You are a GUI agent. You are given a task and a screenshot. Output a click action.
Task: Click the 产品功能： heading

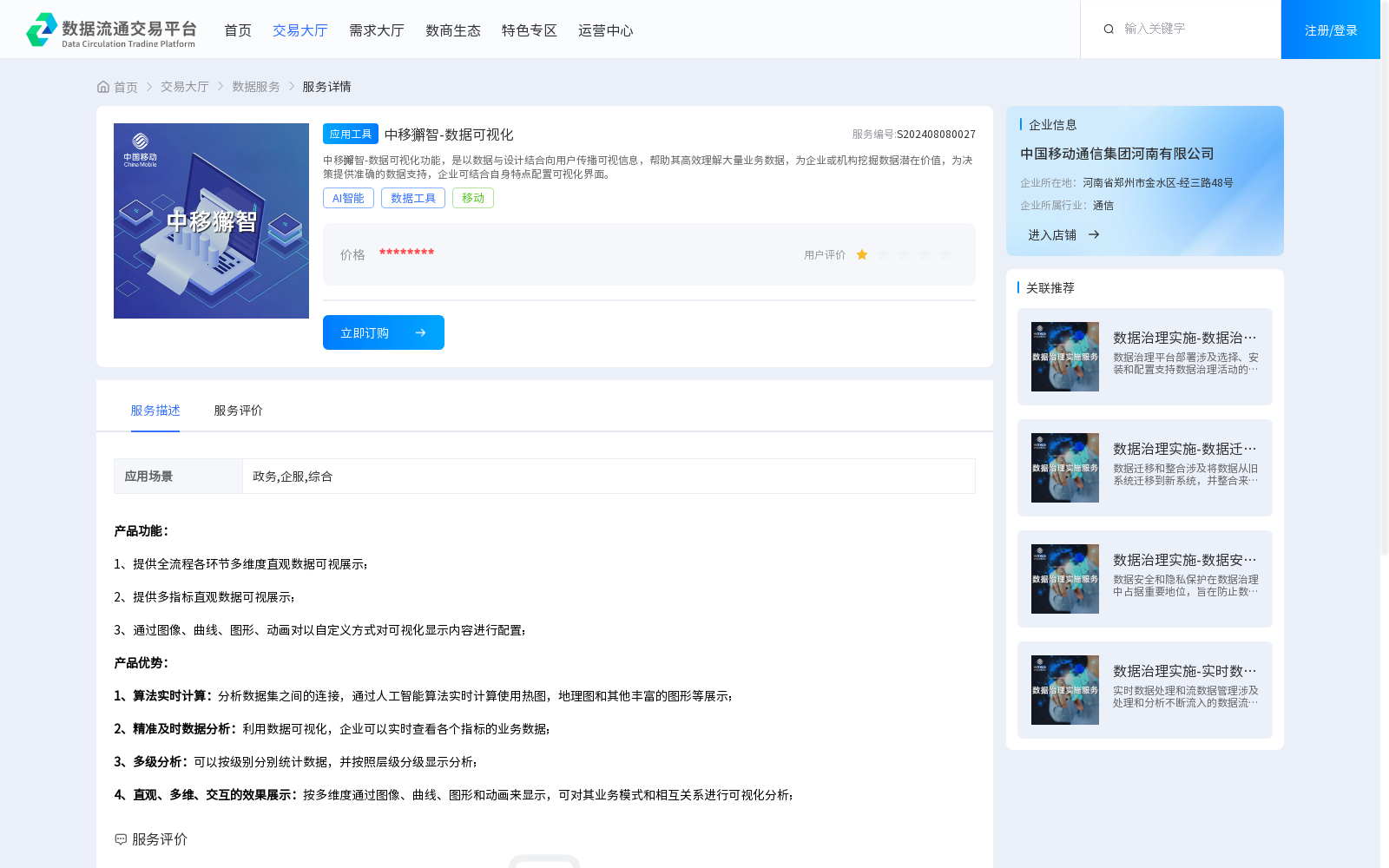point(142,530)
